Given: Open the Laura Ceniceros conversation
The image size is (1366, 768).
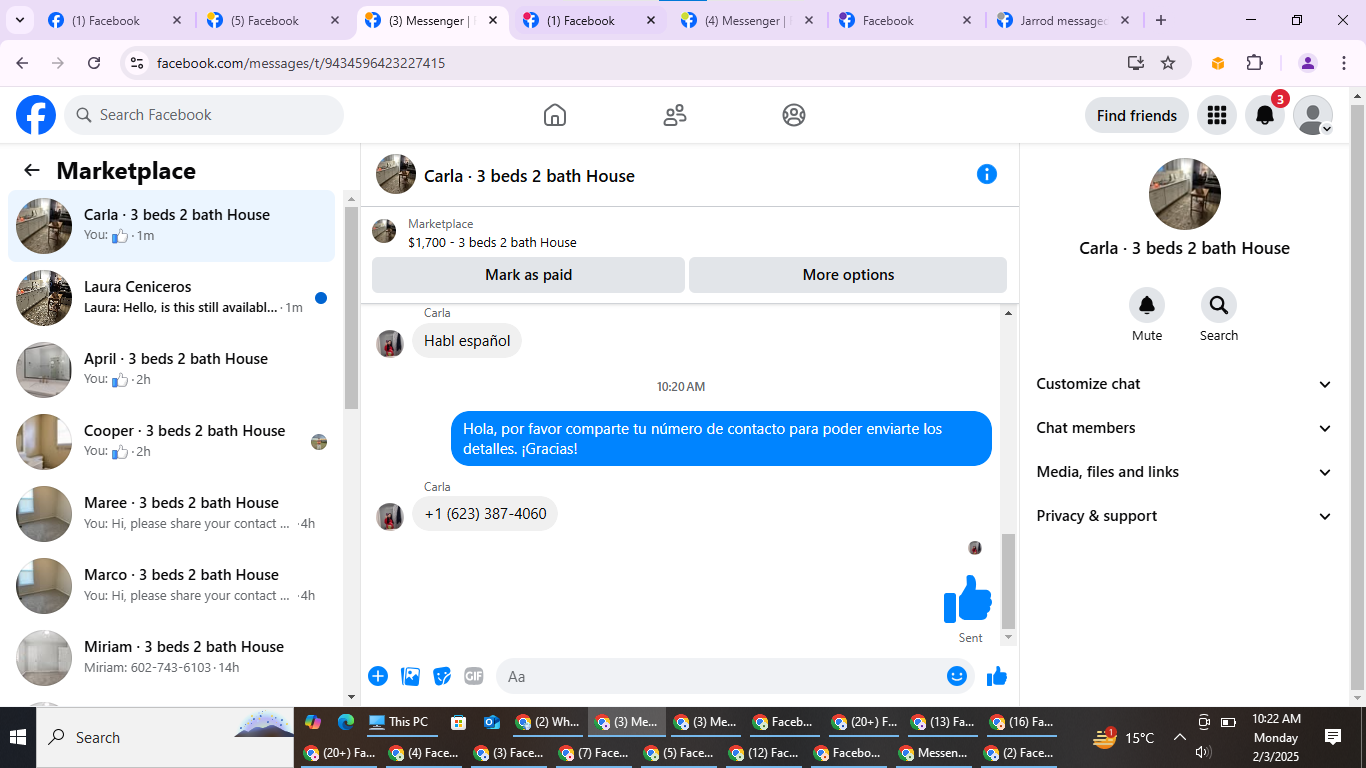Looking at the screenshot, I should click(x=172, y=298).
